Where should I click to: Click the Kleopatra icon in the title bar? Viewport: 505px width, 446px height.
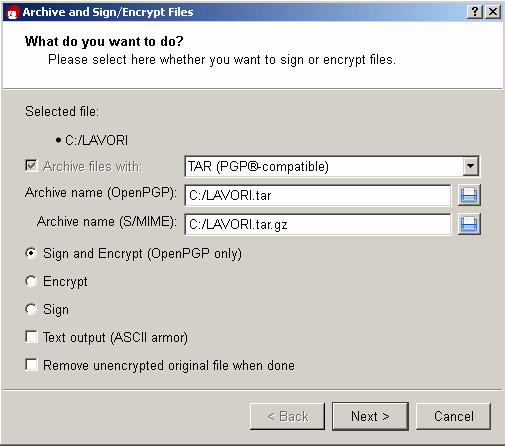click(12, 12)
